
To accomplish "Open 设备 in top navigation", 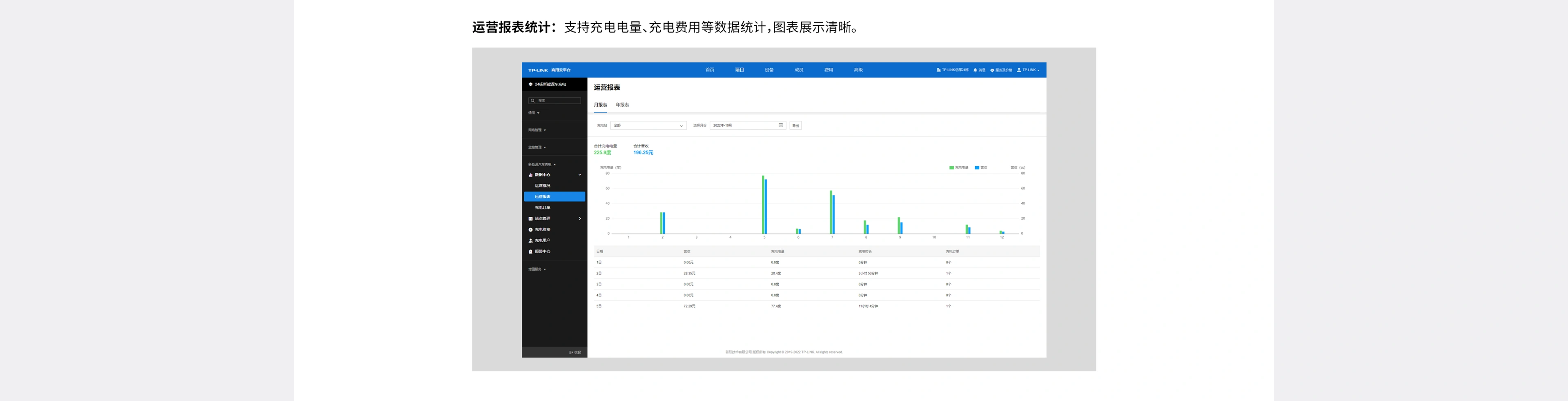I will coord(769,70).
